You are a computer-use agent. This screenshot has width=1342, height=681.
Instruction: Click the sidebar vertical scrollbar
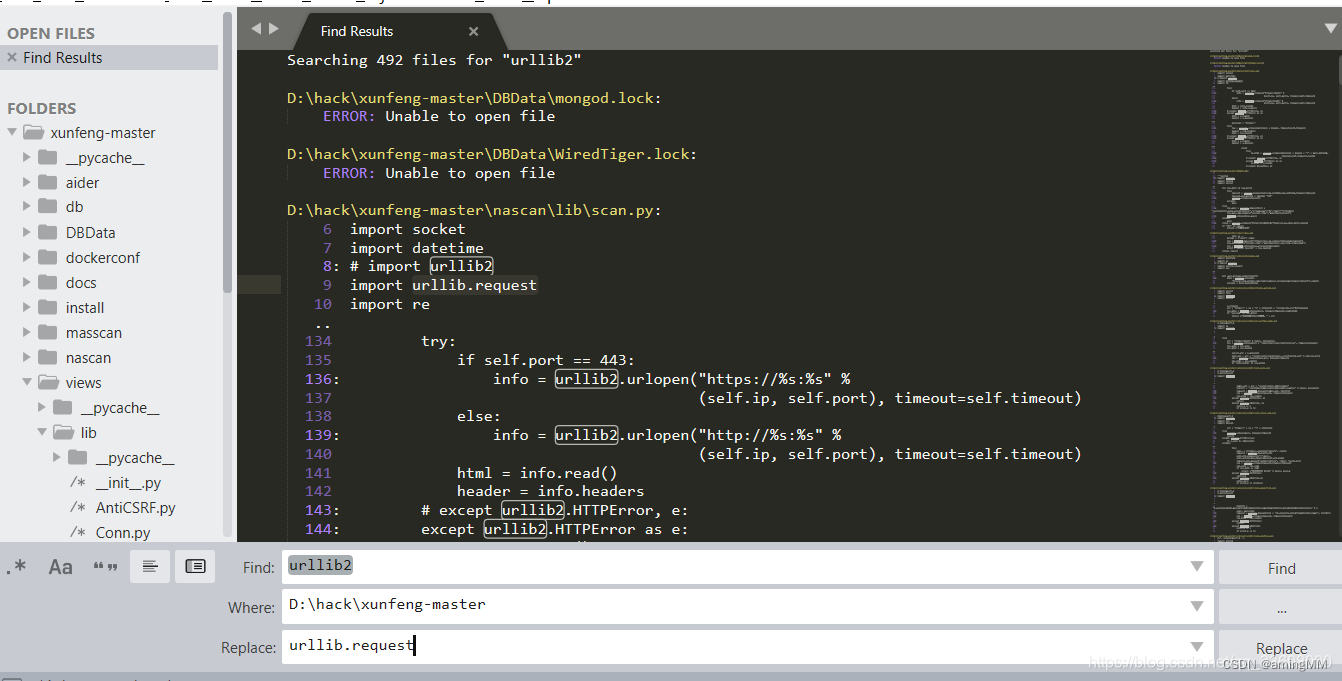(x=228, y=150)
